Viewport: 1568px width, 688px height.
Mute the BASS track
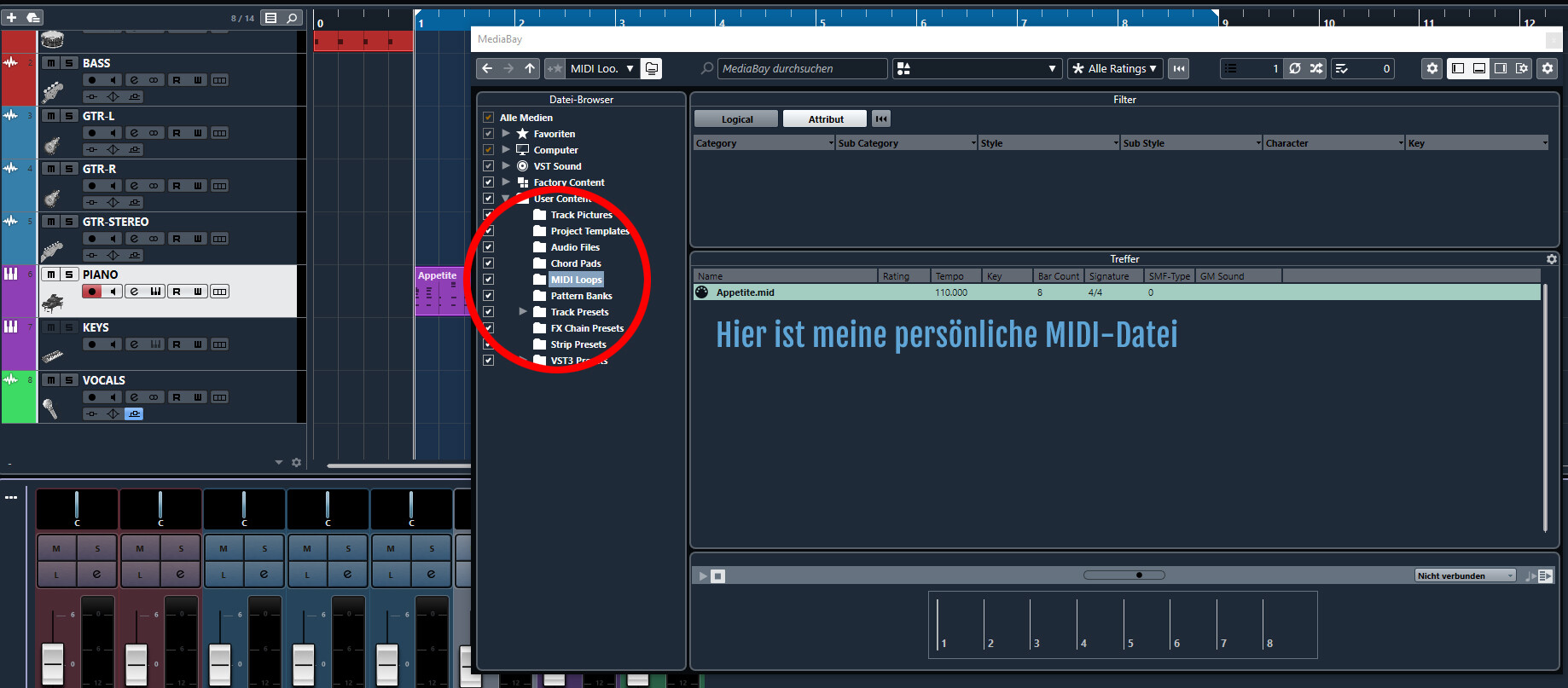(x=51, y=63)
